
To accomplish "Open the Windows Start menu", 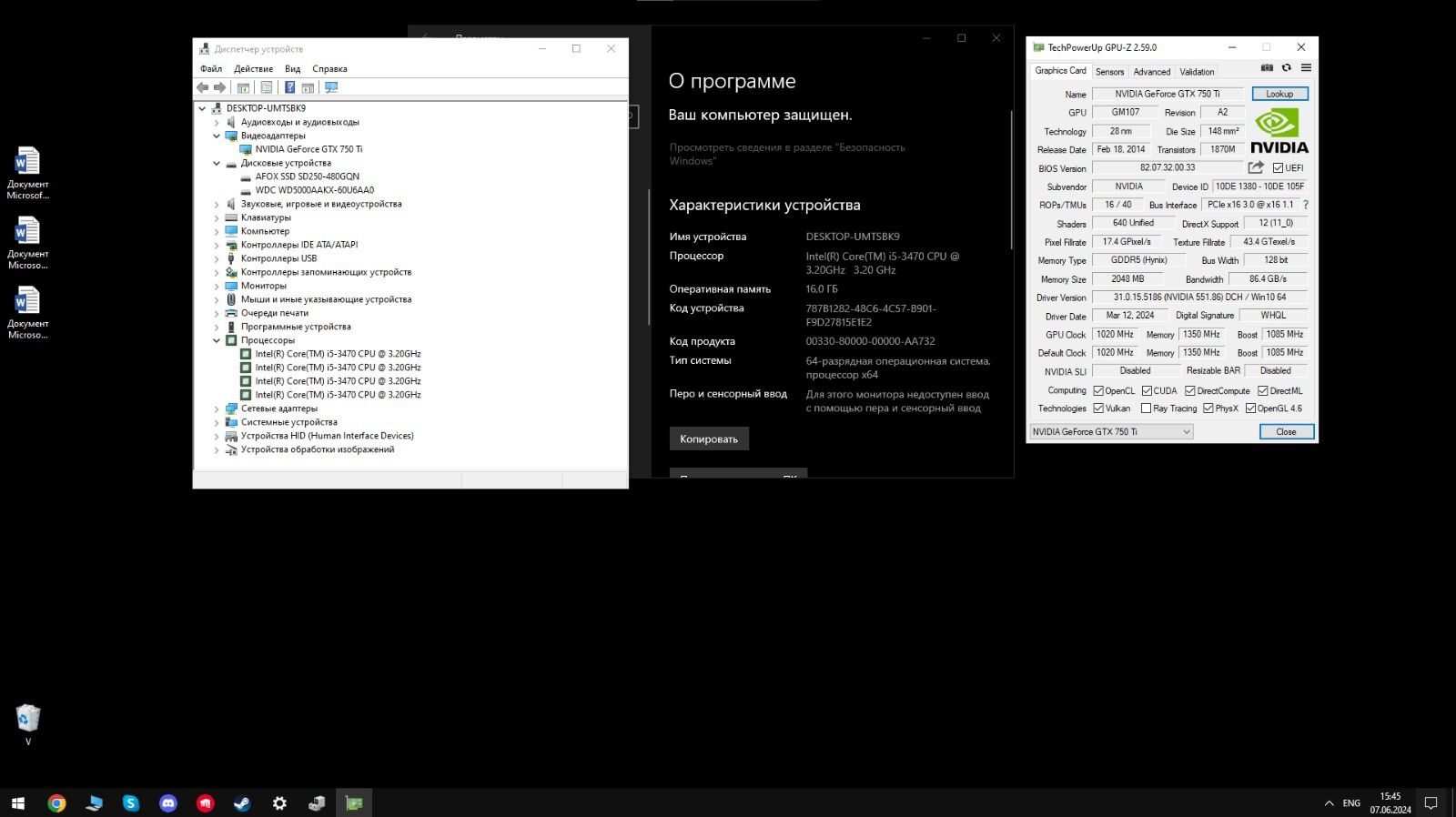I will click(18, 803).
